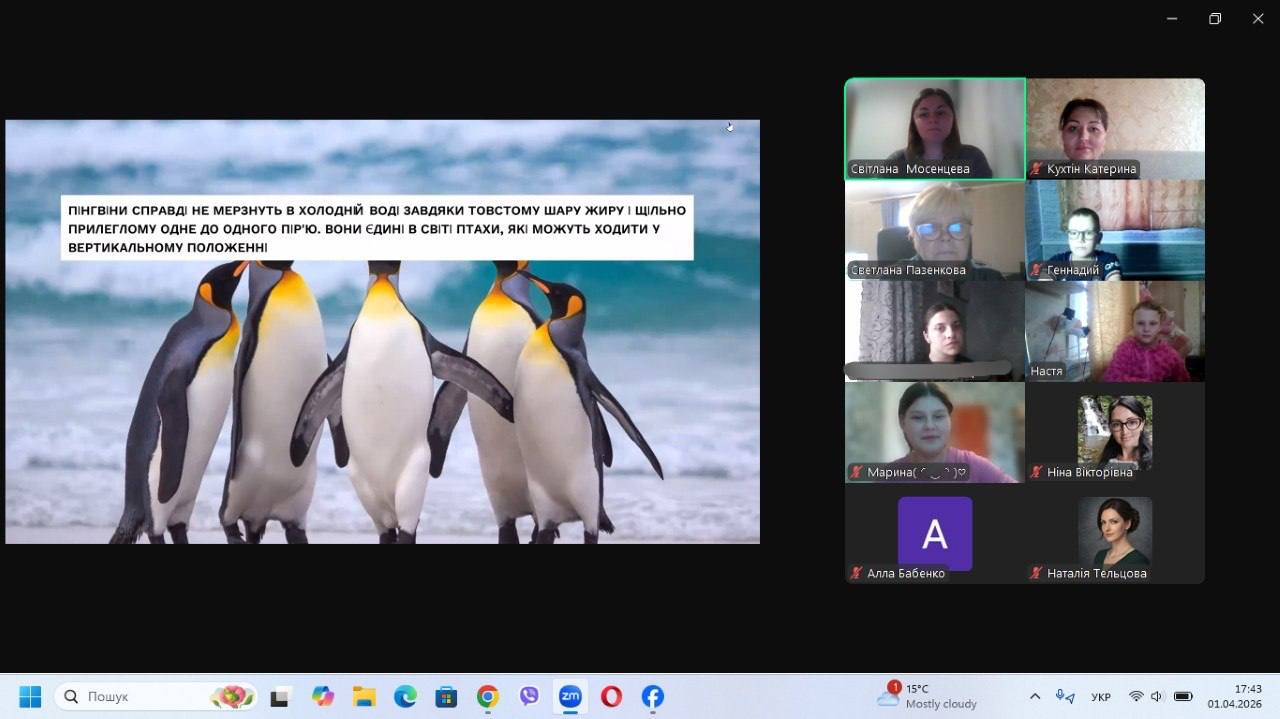Open the Windows Start menu
This screenshot has width=1280, height=719.
[30, 696]
